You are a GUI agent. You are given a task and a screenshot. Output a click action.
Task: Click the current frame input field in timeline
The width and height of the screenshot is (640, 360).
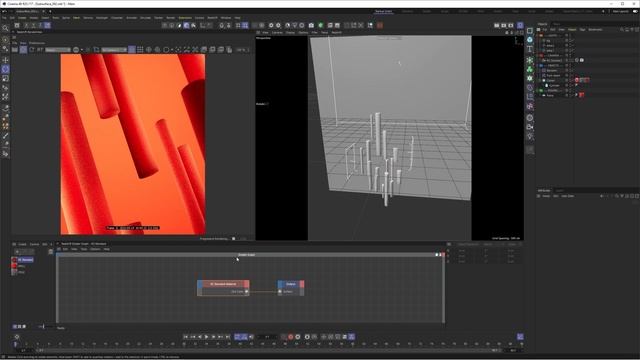267,337
